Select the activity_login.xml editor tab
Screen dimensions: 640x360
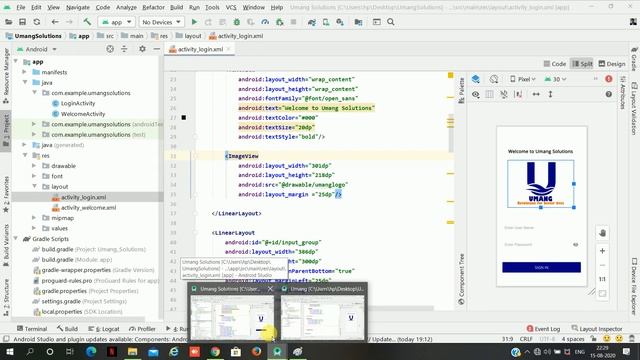click(200, 49)
